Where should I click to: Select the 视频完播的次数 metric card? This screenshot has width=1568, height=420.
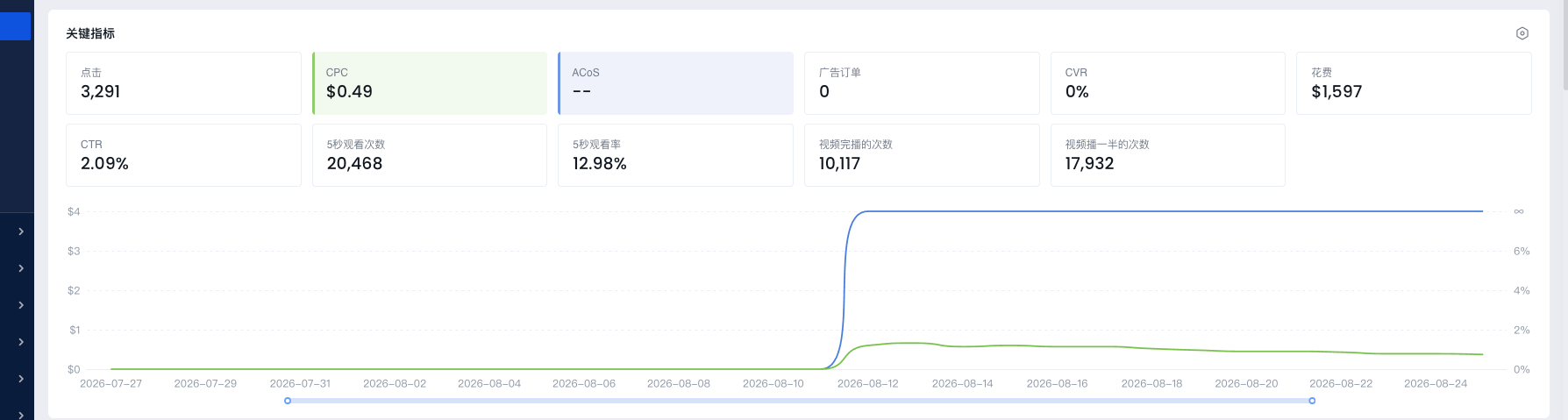[922, 155]
